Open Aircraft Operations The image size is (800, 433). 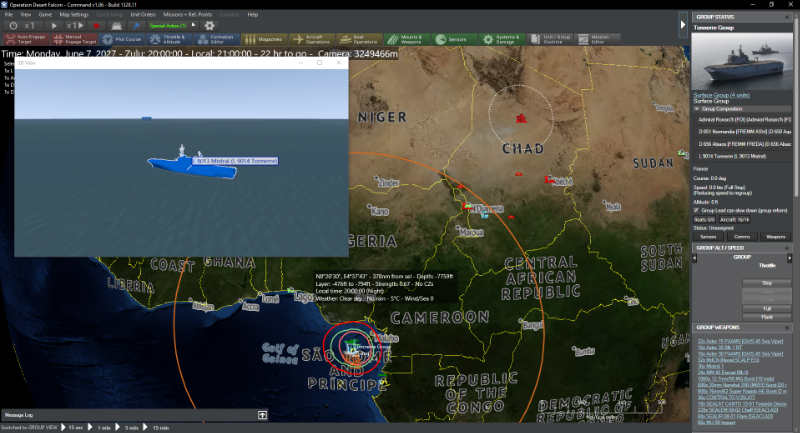[x=312, y=39]
